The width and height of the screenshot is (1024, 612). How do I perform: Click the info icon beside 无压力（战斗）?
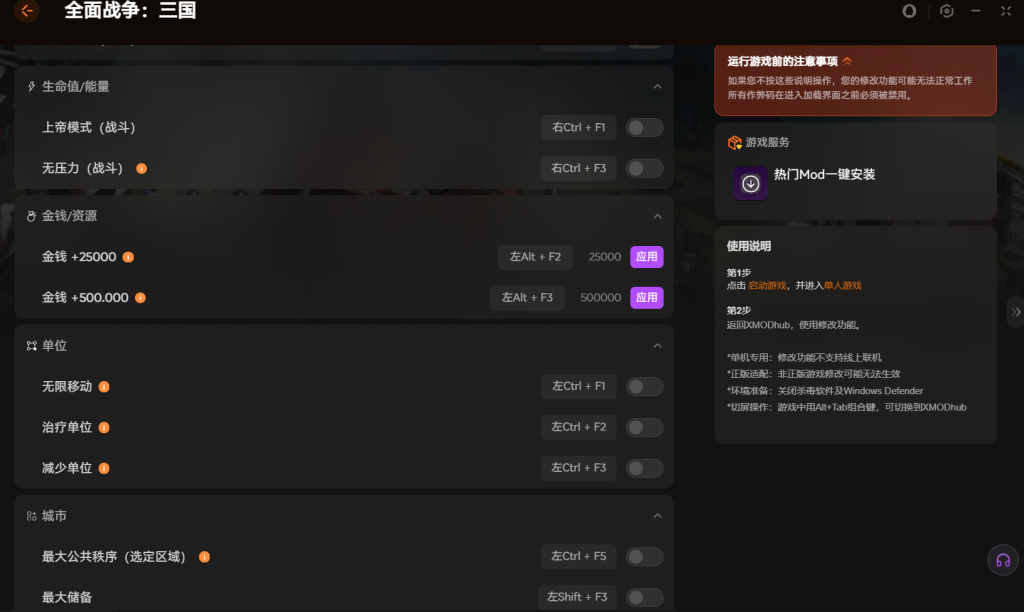point(141,168)
